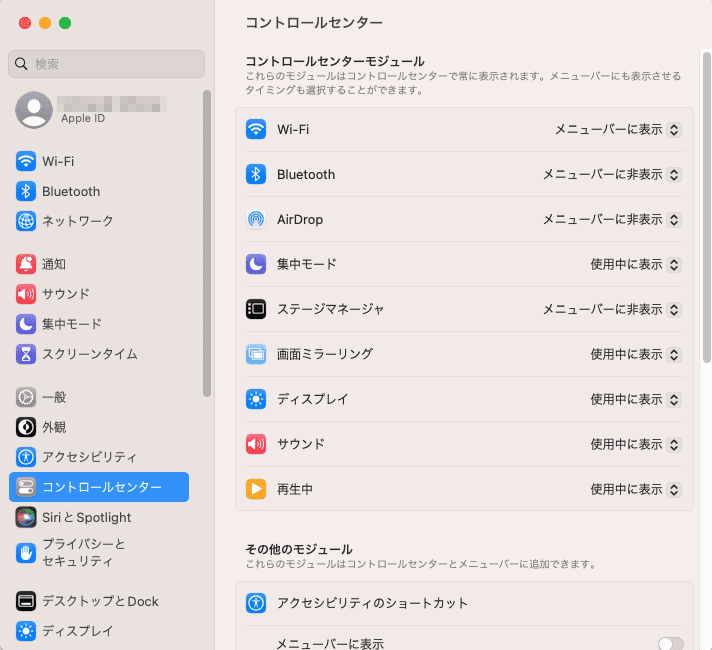
Task: Click the Wi-Fi module icon in list
Action: pyautogui.click(x=256, y=129)
